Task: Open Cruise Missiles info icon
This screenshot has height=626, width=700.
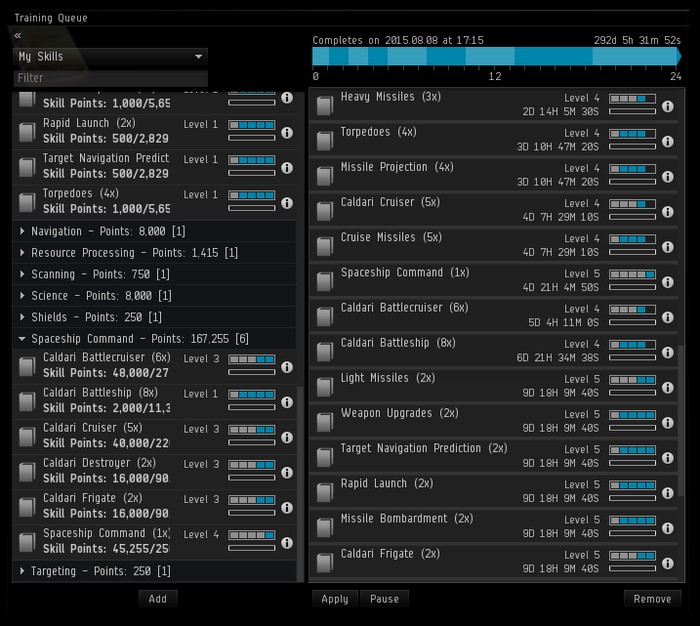Action: point(667,247)
